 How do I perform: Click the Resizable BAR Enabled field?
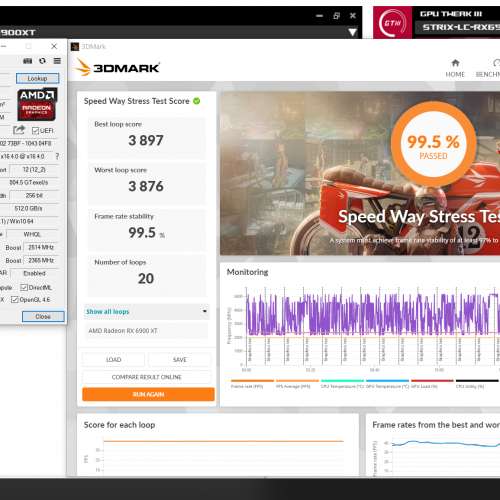point(34,273)
